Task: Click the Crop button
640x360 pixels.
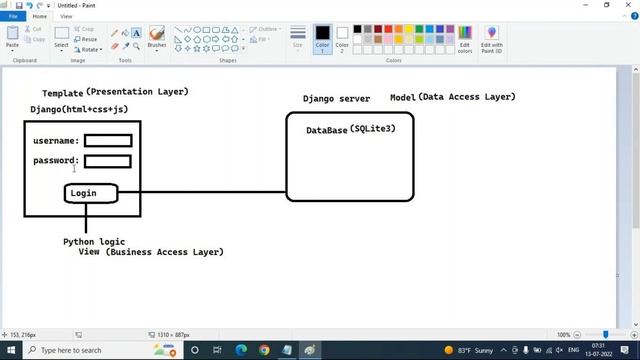Action: click(84, 29)
